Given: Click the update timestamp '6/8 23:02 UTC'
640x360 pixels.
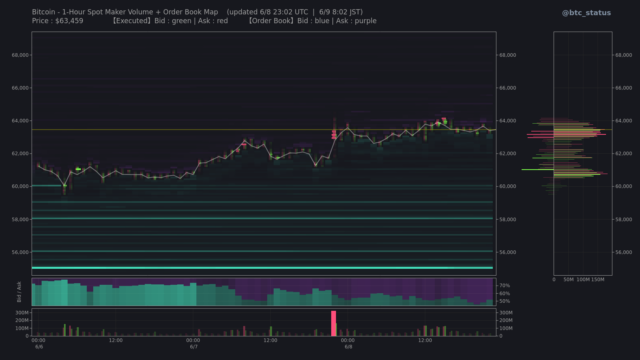Looking at the screenshot, I should (284, 12).
